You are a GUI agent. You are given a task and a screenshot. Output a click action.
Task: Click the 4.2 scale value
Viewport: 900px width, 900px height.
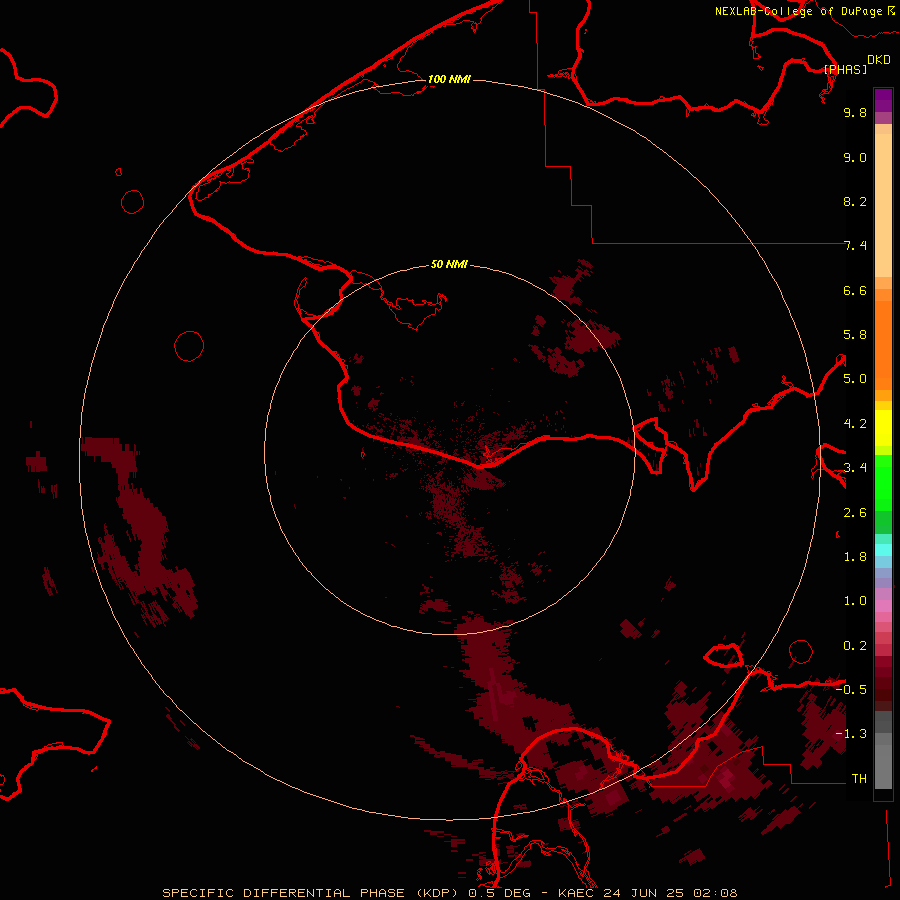coord(855,424)
